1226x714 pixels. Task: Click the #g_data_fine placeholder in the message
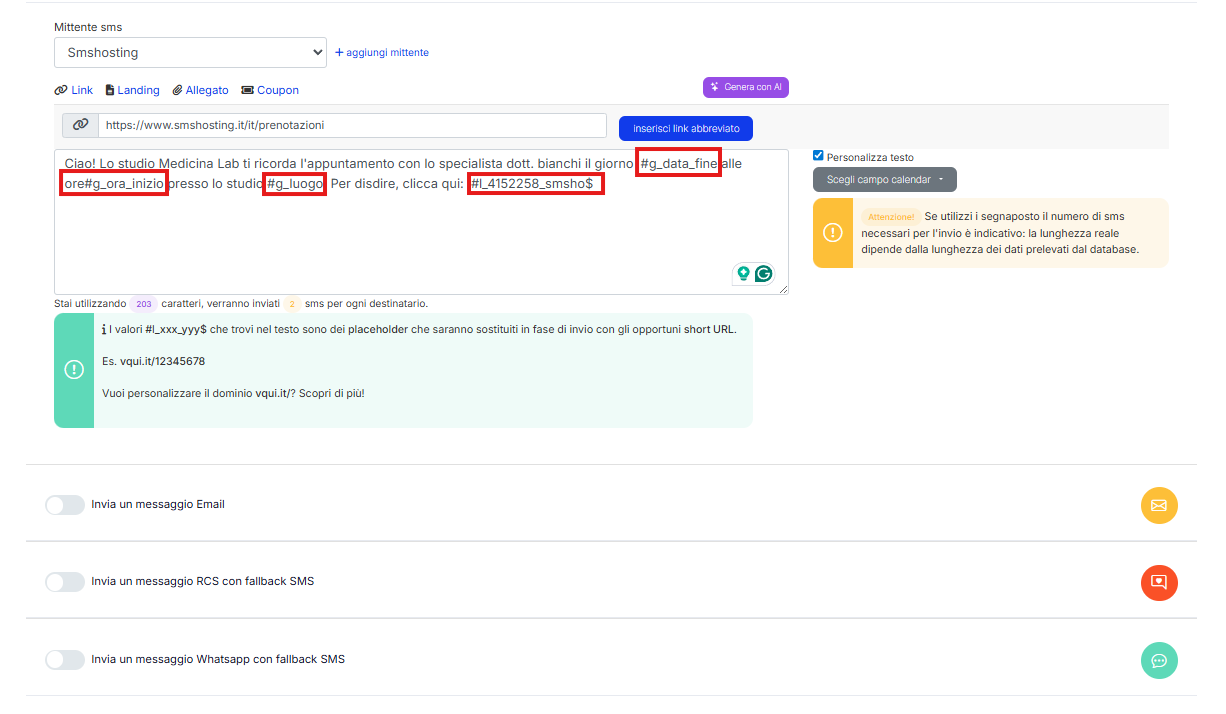click(679, 163)
